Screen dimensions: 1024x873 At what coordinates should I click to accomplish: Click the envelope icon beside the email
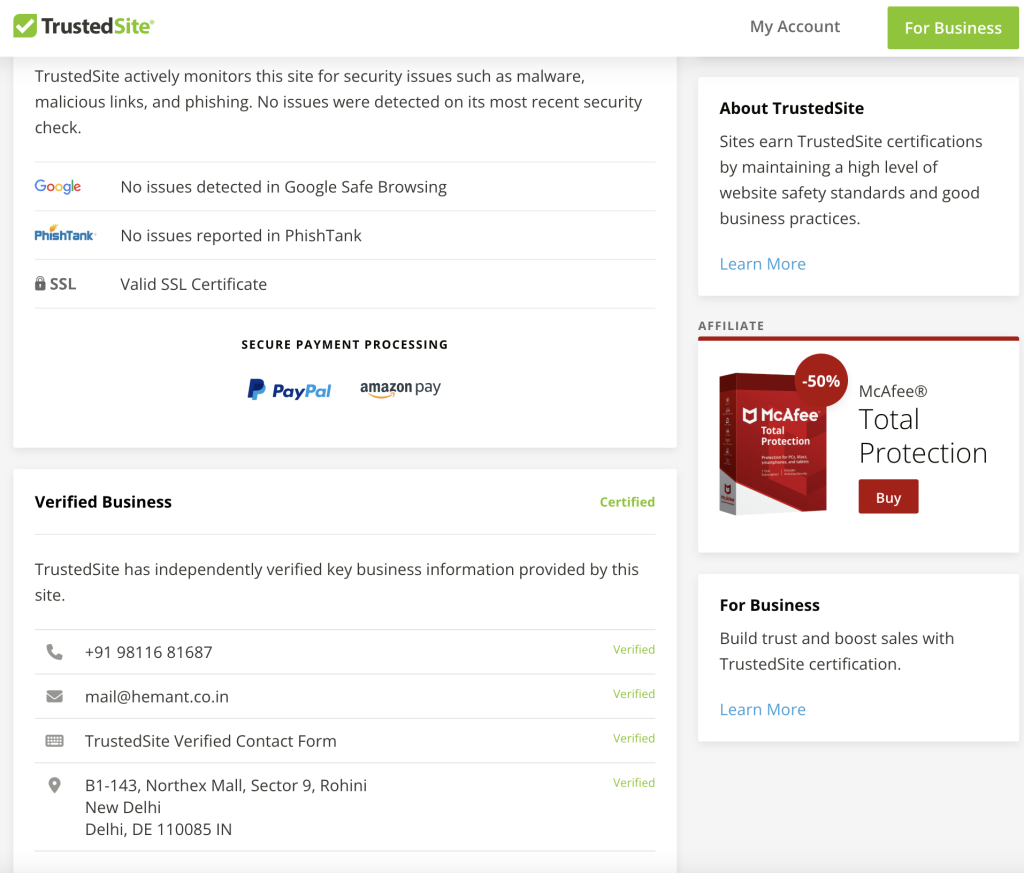(x=55, y=696)
